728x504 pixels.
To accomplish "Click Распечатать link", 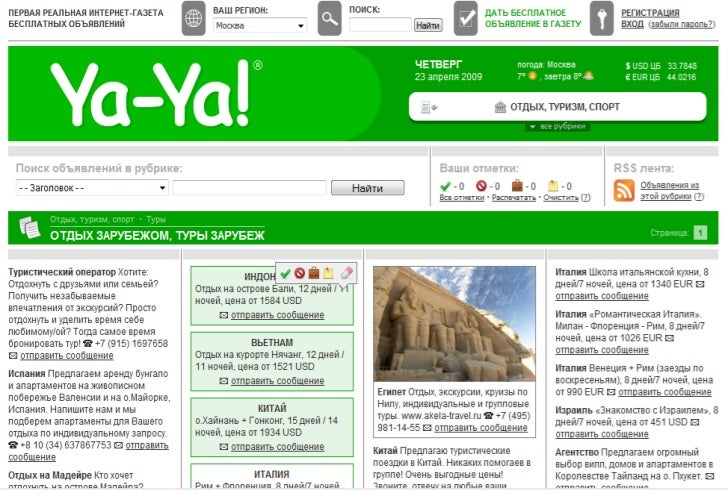I will click(x=514, y=198).
